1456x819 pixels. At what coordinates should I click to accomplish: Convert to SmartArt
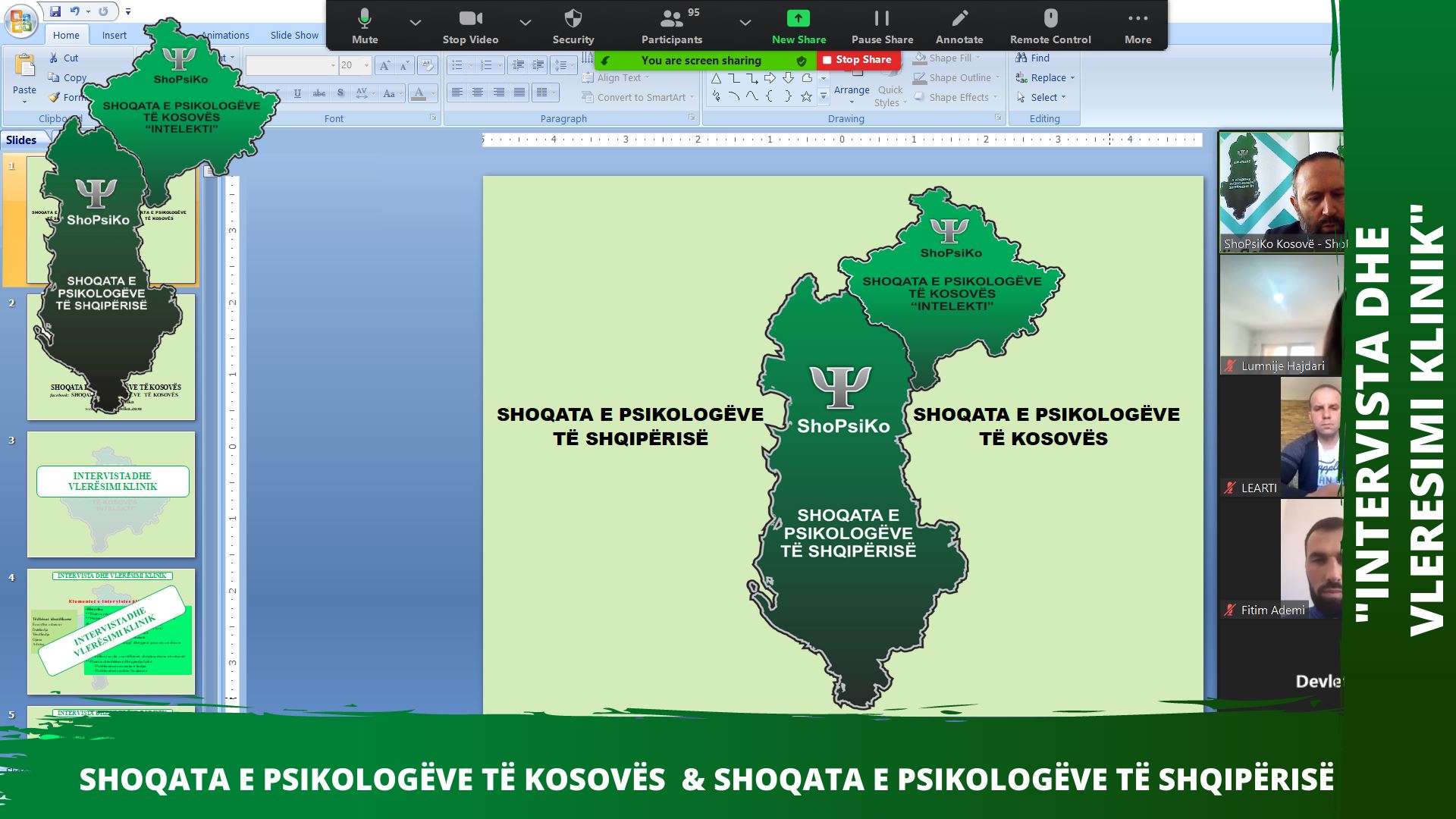[x=639, y=97]
